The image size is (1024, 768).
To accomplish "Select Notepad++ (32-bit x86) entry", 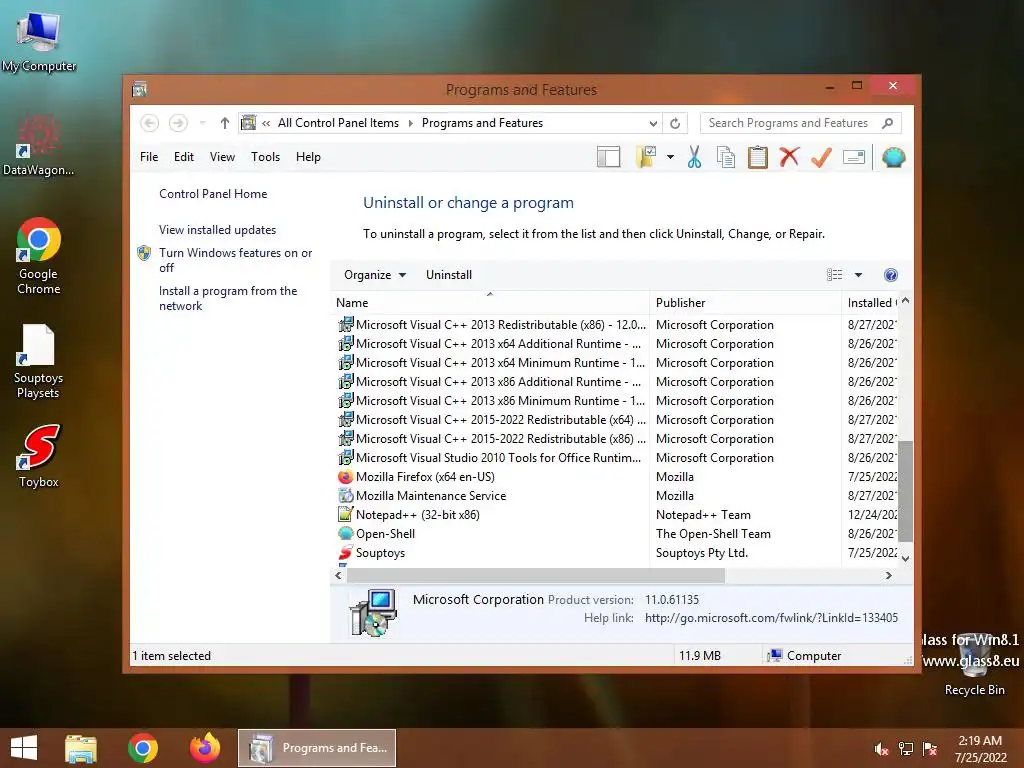I will tap(417, 515).
